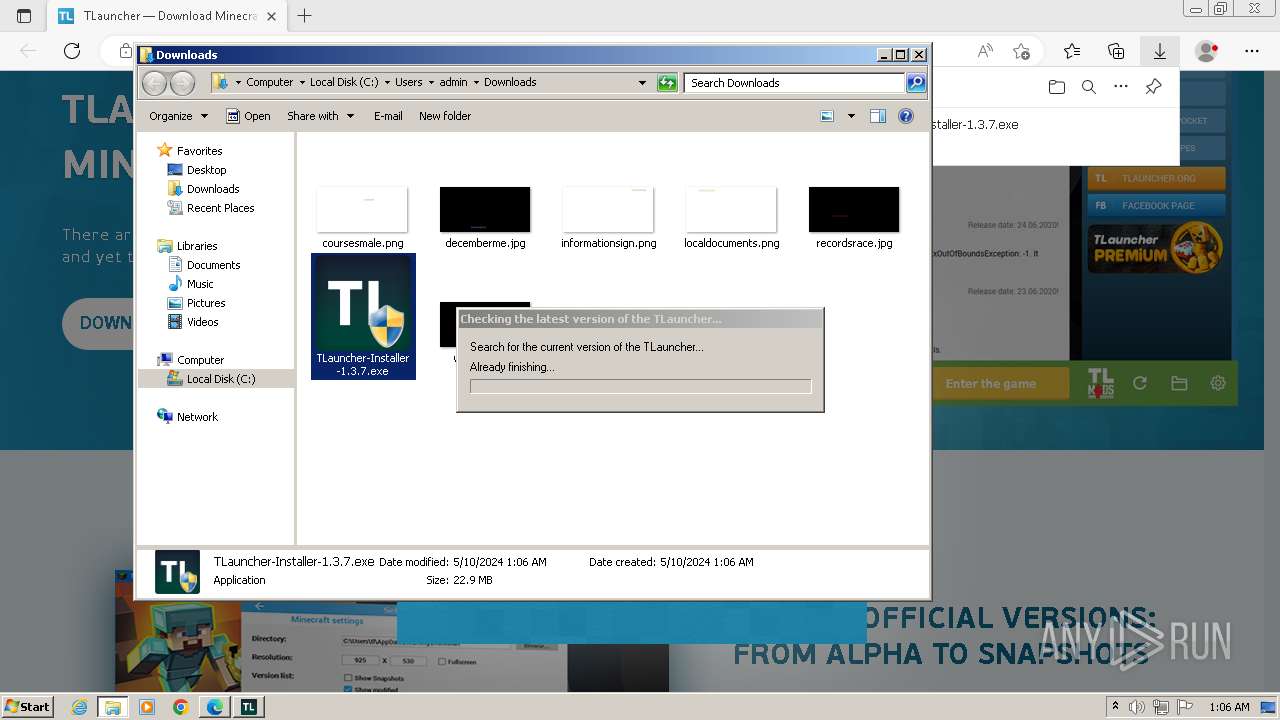Open downloads folder icon in Edge flyout
Screen dimensions: 1280x720
point(1057,87)
